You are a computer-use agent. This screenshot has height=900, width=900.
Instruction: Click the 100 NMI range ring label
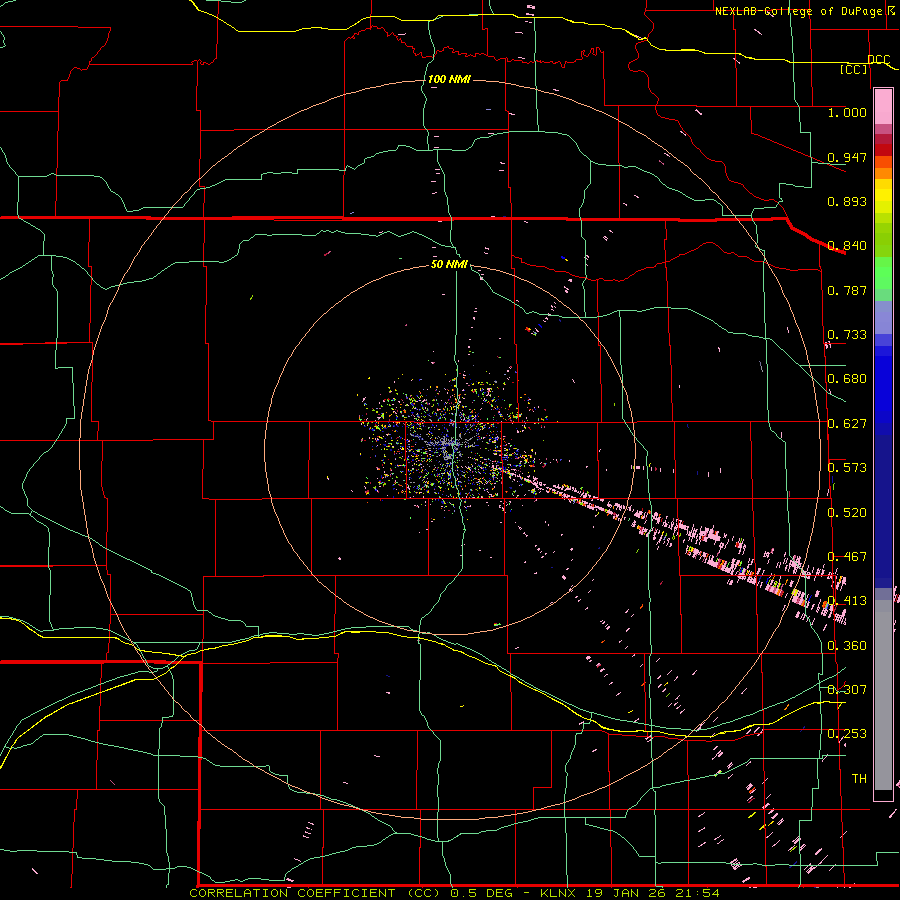(x=449, y=79)
